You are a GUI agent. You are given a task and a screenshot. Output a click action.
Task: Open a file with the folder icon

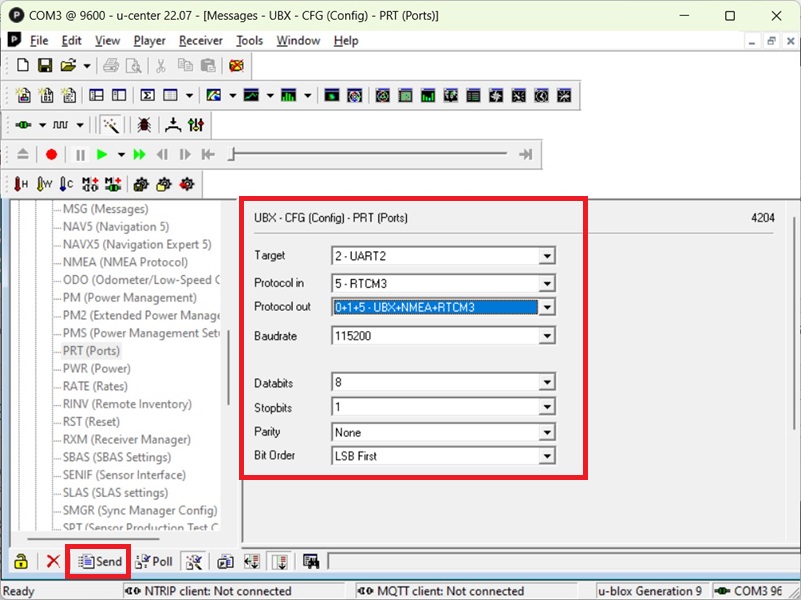click(68, 65)
